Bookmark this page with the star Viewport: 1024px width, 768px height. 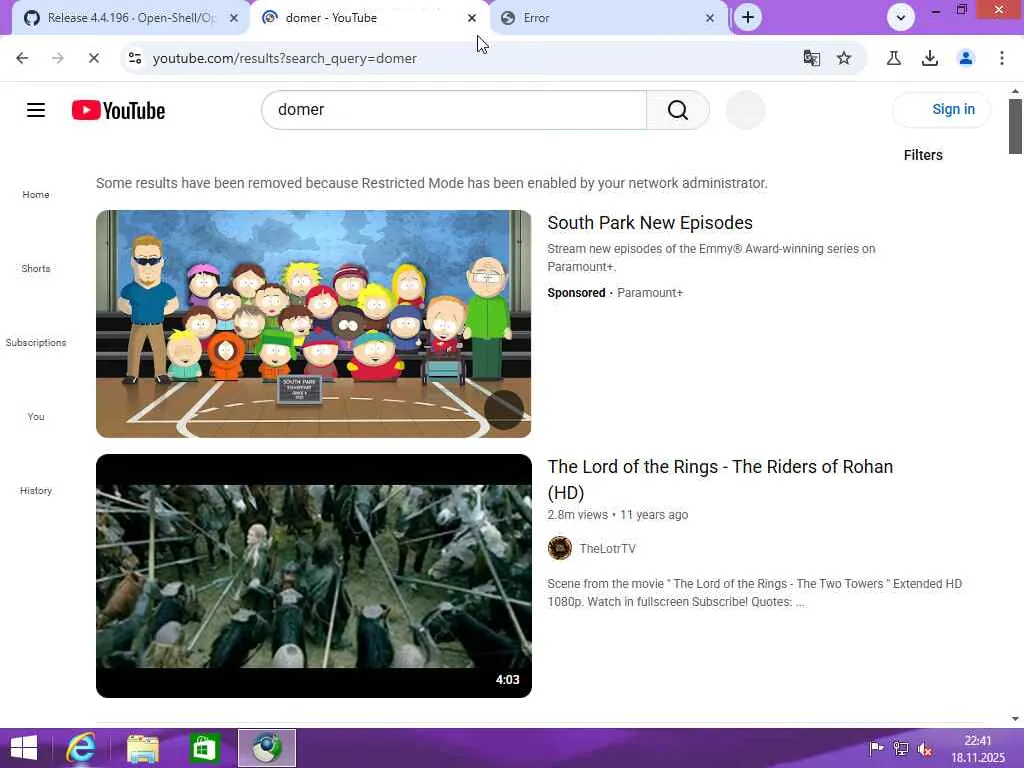844,58
